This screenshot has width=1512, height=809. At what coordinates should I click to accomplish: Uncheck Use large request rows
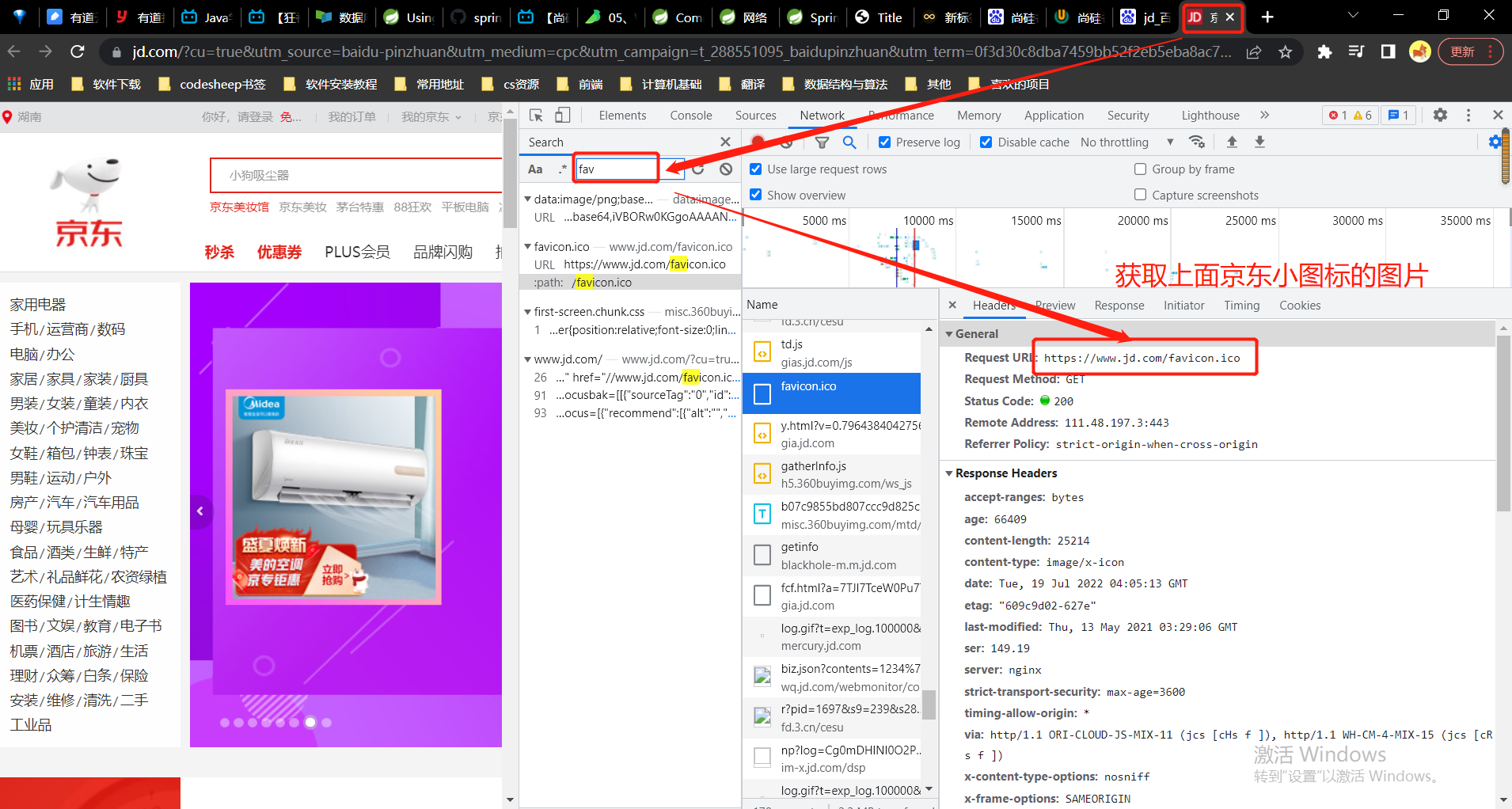tap(756, 169)
